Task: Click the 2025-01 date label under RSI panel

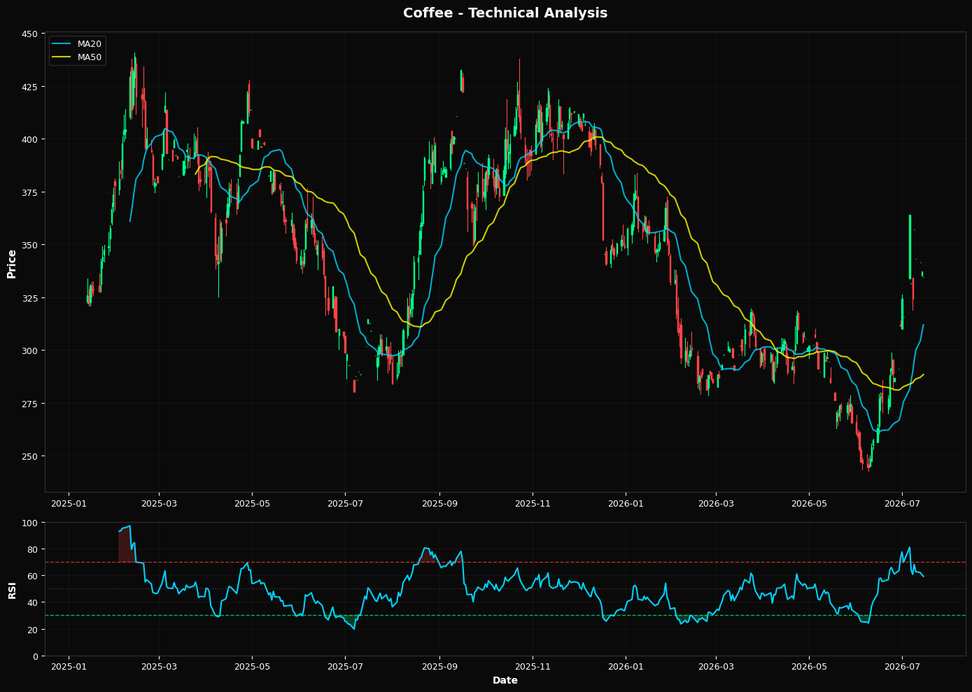Action: click(x=68, y=668)
